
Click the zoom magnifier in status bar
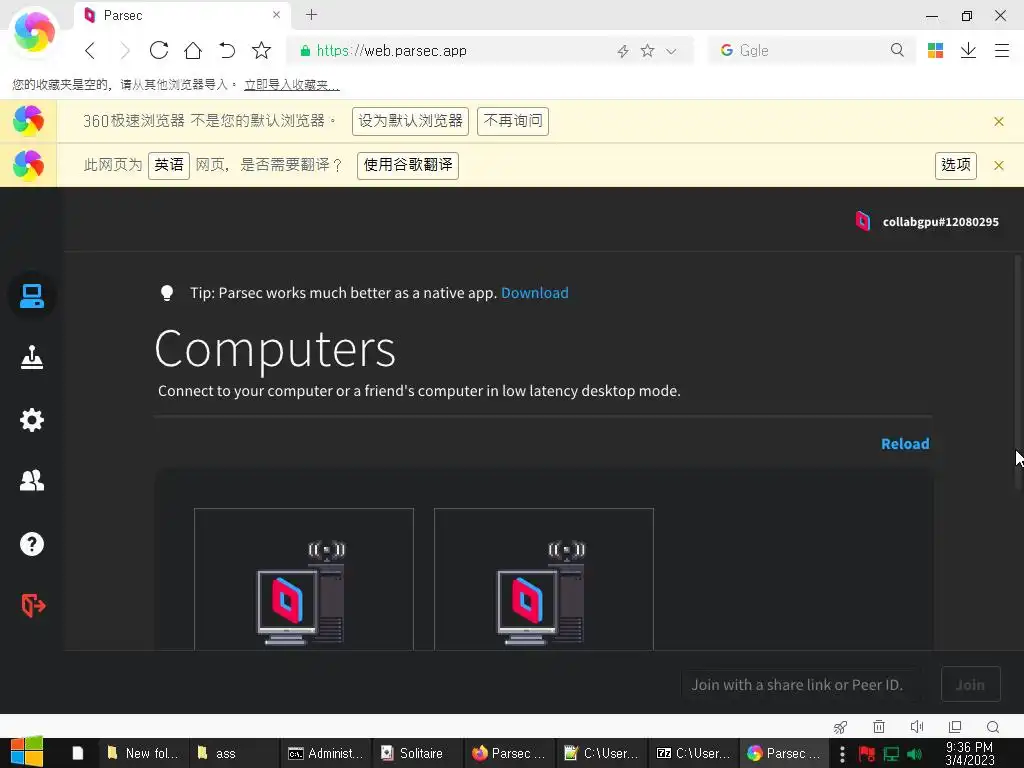(x=993, y=727)
